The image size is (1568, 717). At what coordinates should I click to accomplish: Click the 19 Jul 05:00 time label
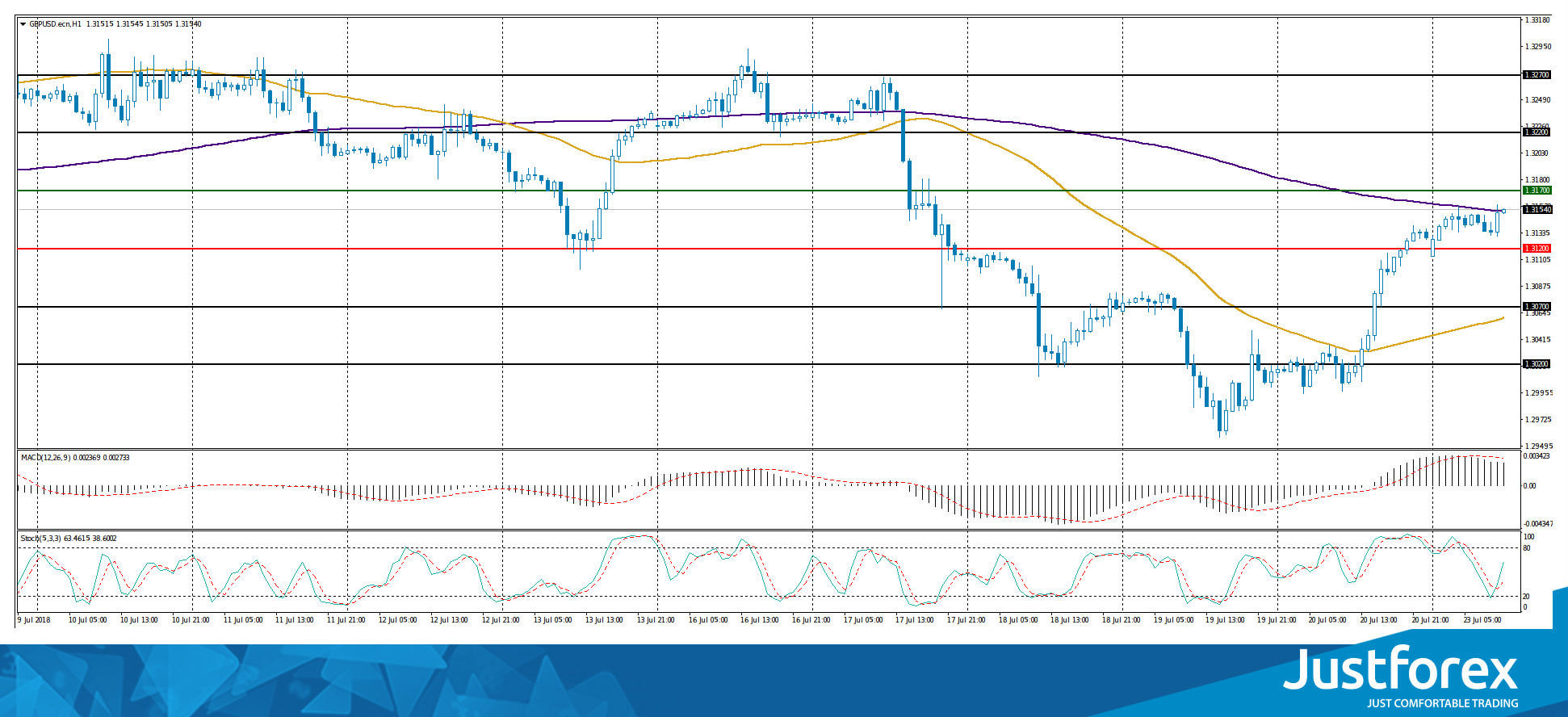pyautogui.click(x=1173, y=620)
